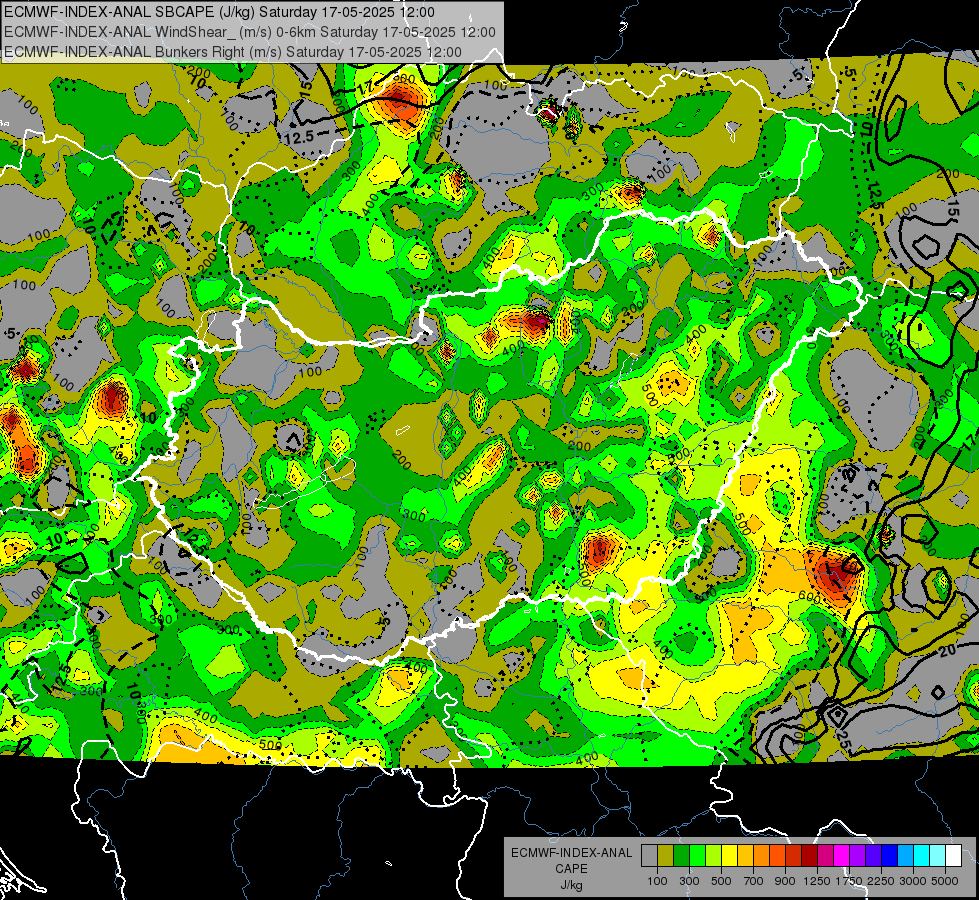Select the pink-magenta swatch after 1250
This screenshot has height=900, width=979.
[825, 856]
